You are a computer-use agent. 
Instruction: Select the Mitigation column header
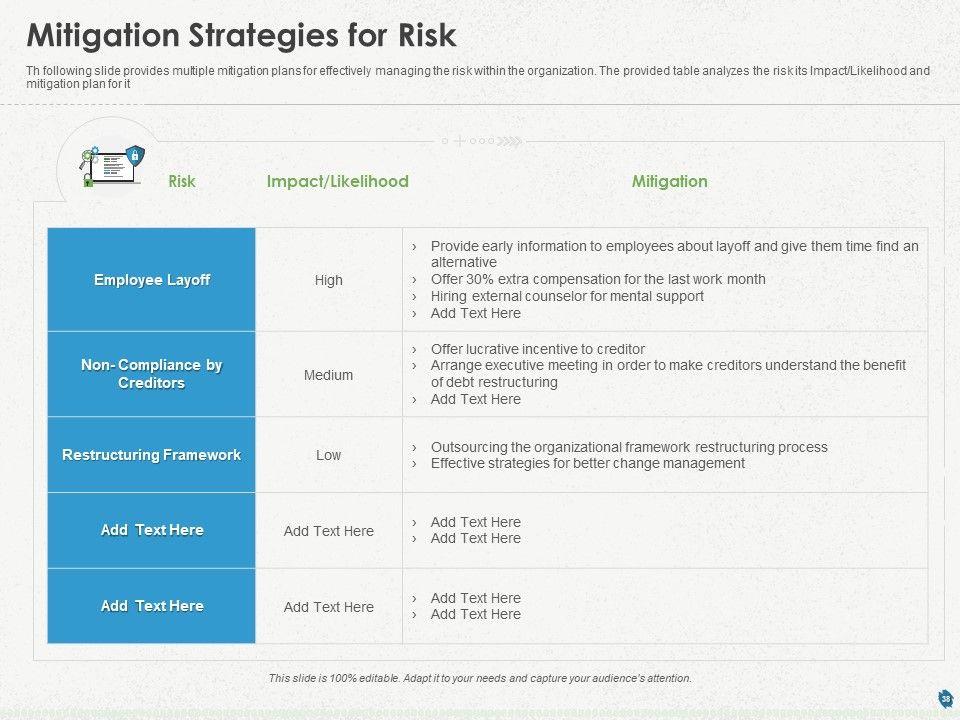point(669,181)
